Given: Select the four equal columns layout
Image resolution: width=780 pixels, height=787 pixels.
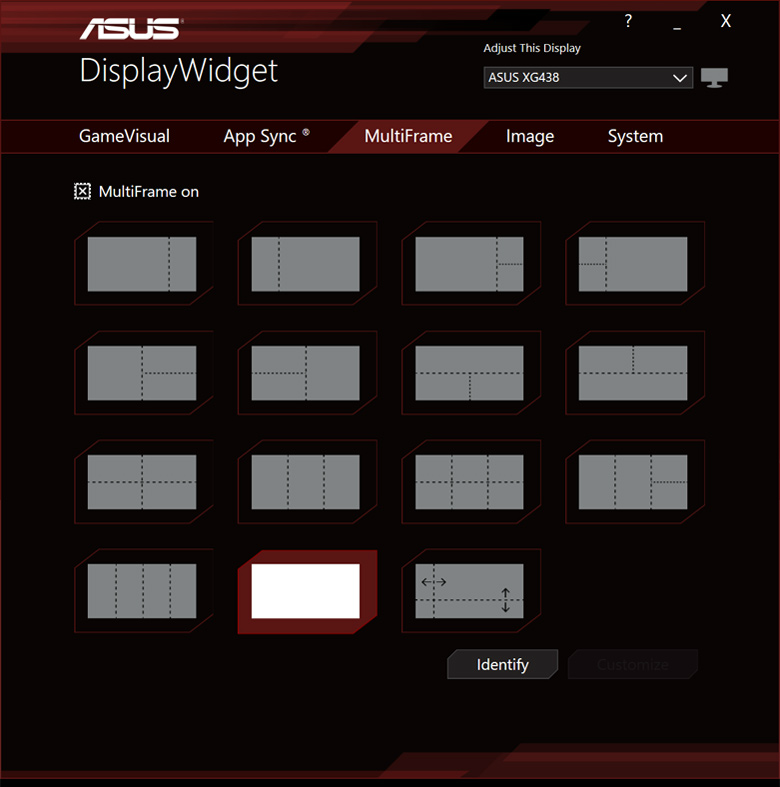Looking at the screenshot, I should coord(144,591).
